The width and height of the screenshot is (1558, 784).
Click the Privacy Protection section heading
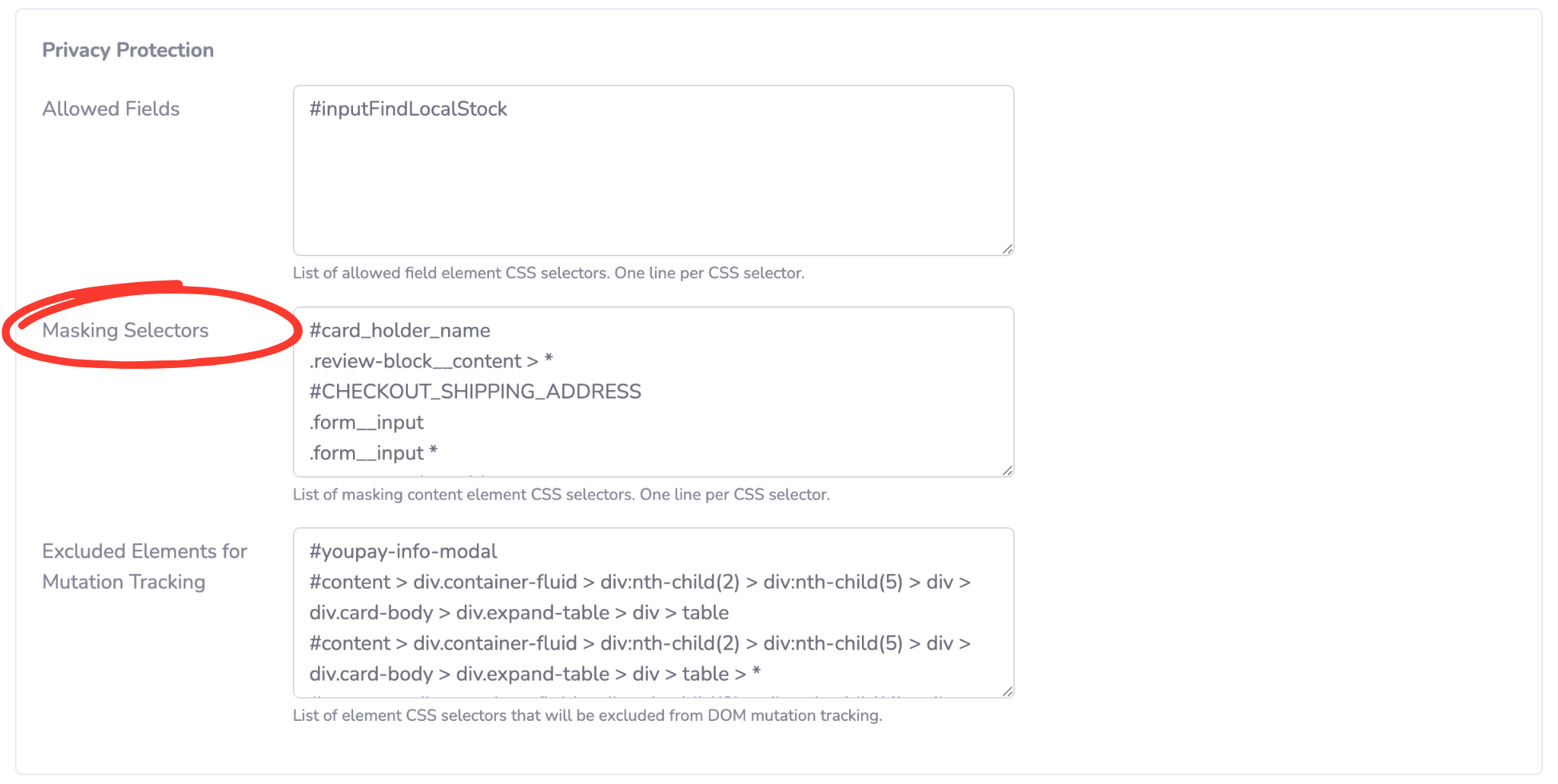(128, 50)
